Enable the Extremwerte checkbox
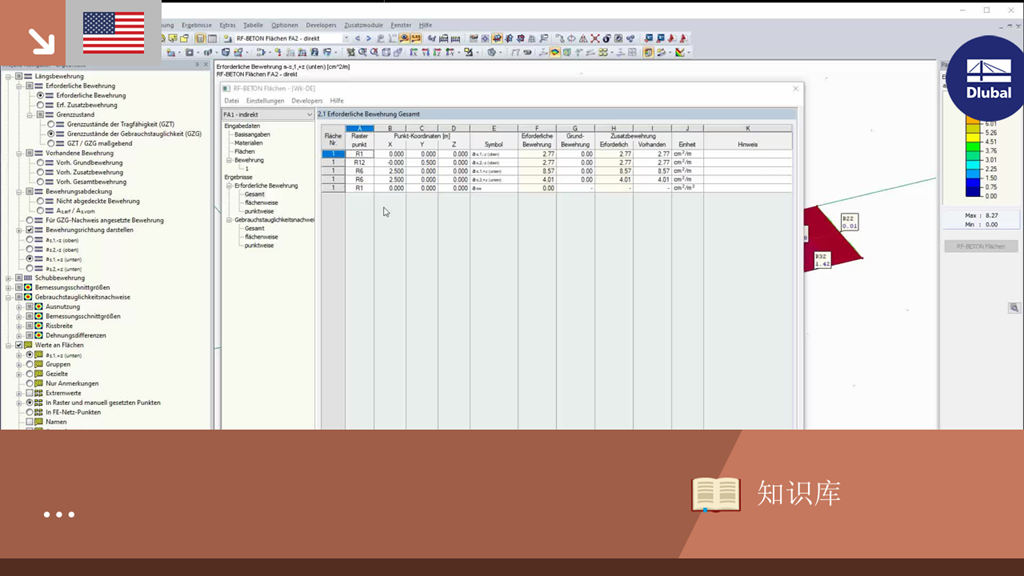Image resolution: width=1024 pixels, height=576 pixels. 29,393
